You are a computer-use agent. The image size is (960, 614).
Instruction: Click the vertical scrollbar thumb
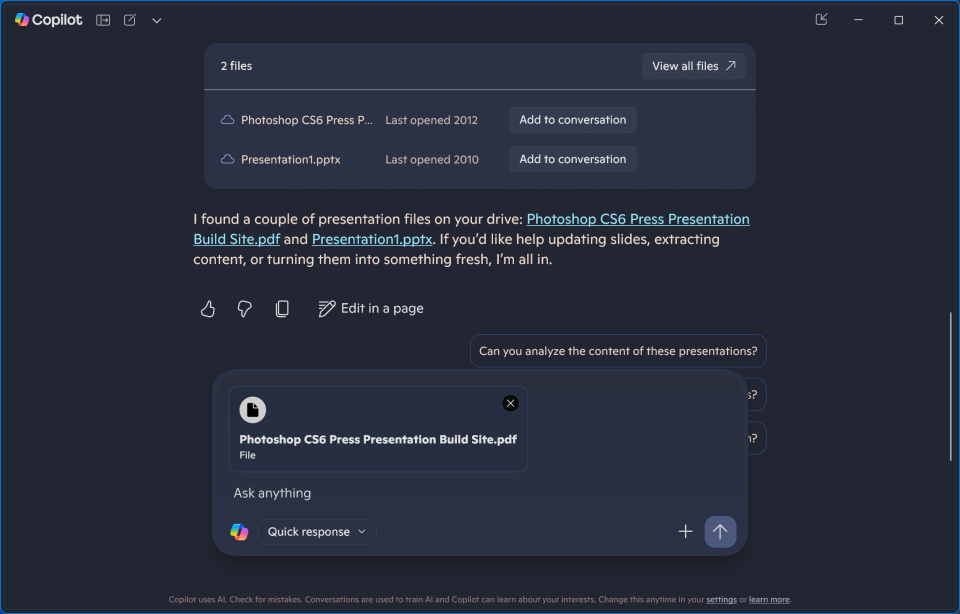(950, 387)
